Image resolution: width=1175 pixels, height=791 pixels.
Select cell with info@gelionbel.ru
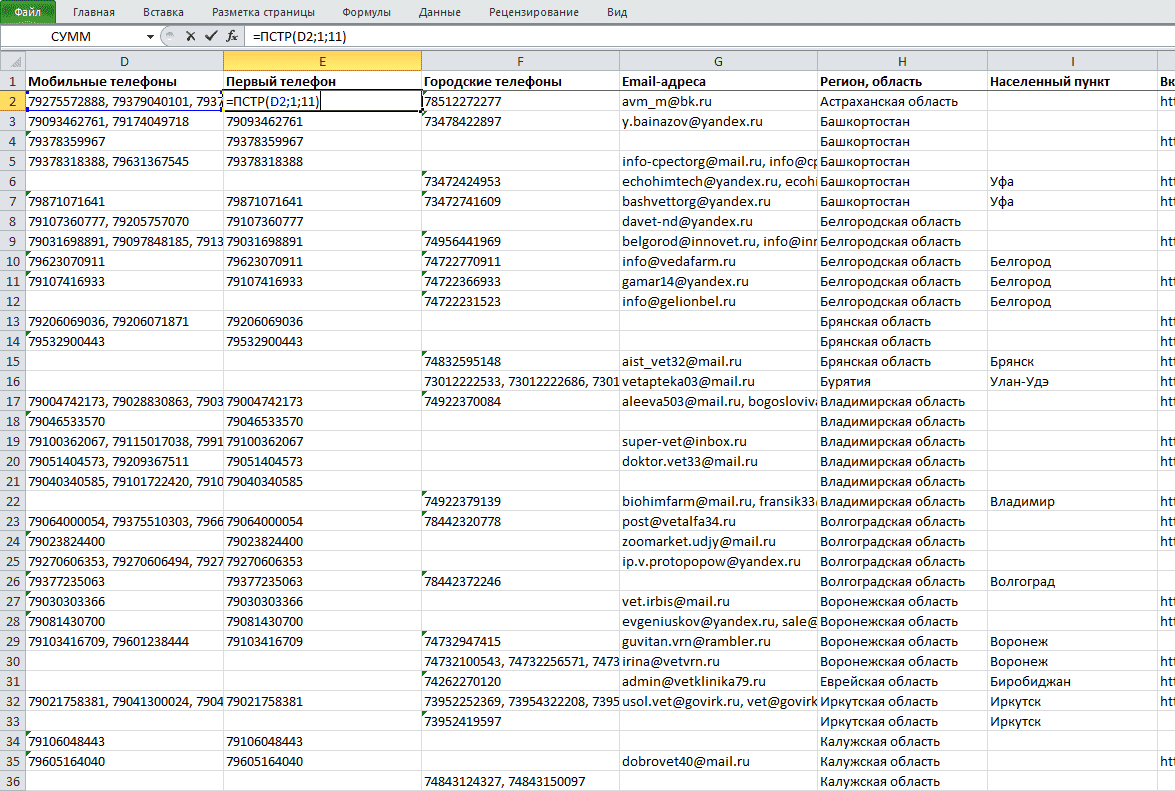click(718, 301)
